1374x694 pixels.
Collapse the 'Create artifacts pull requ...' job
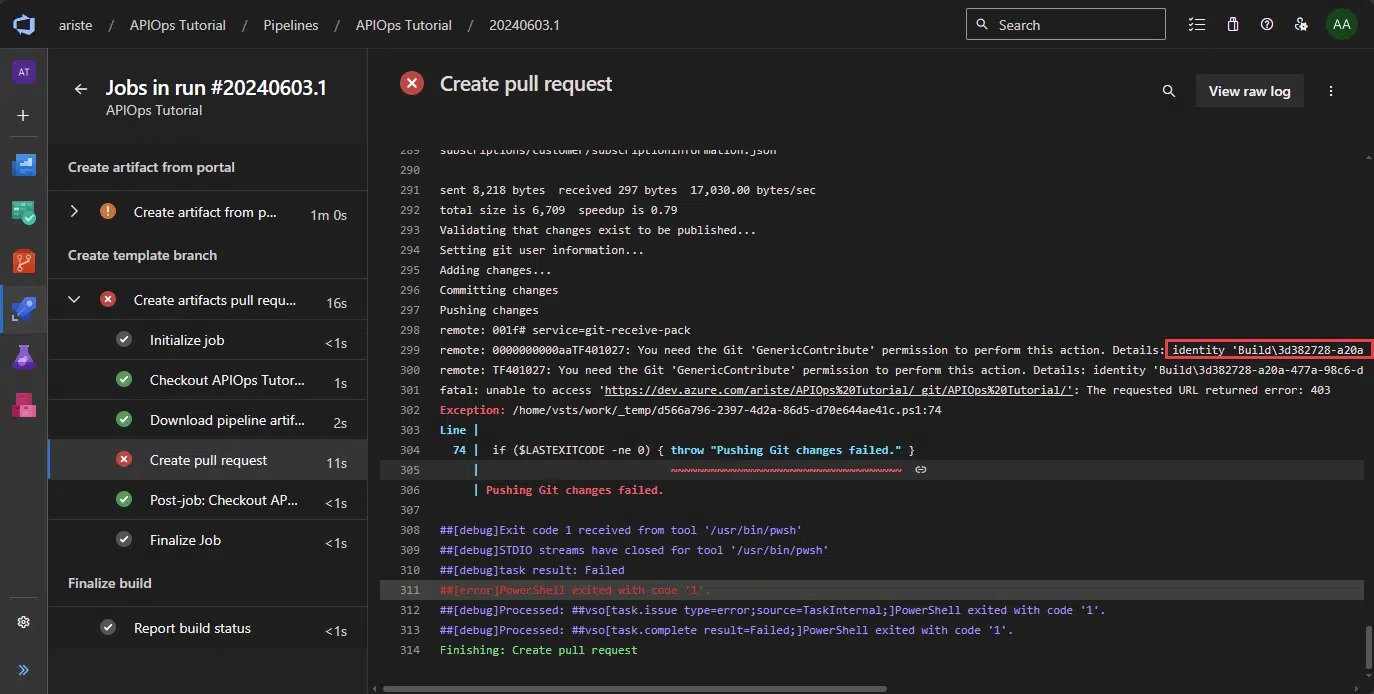point(73,299)
